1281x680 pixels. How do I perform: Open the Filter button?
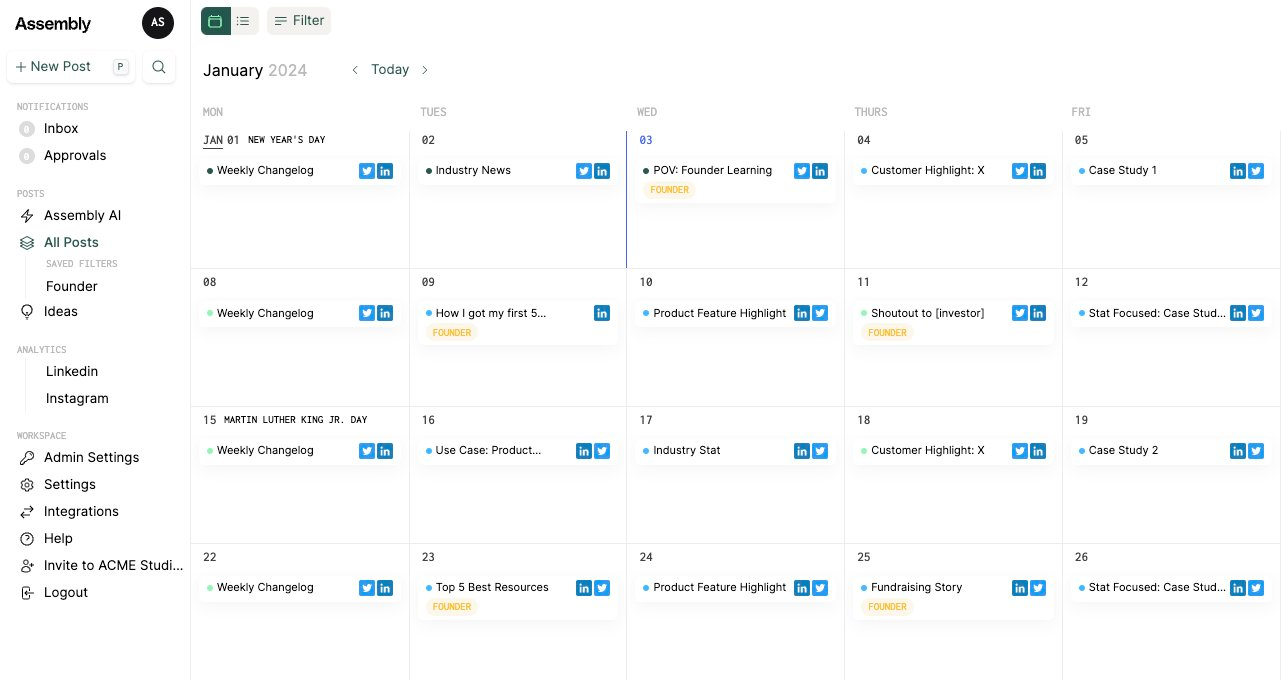click(299, 21)
